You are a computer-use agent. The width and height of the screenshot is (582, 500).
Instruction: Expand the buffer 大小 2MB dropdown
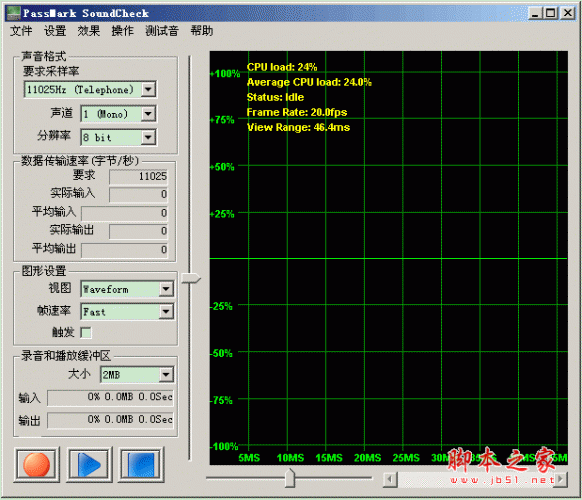click(166, 375)
